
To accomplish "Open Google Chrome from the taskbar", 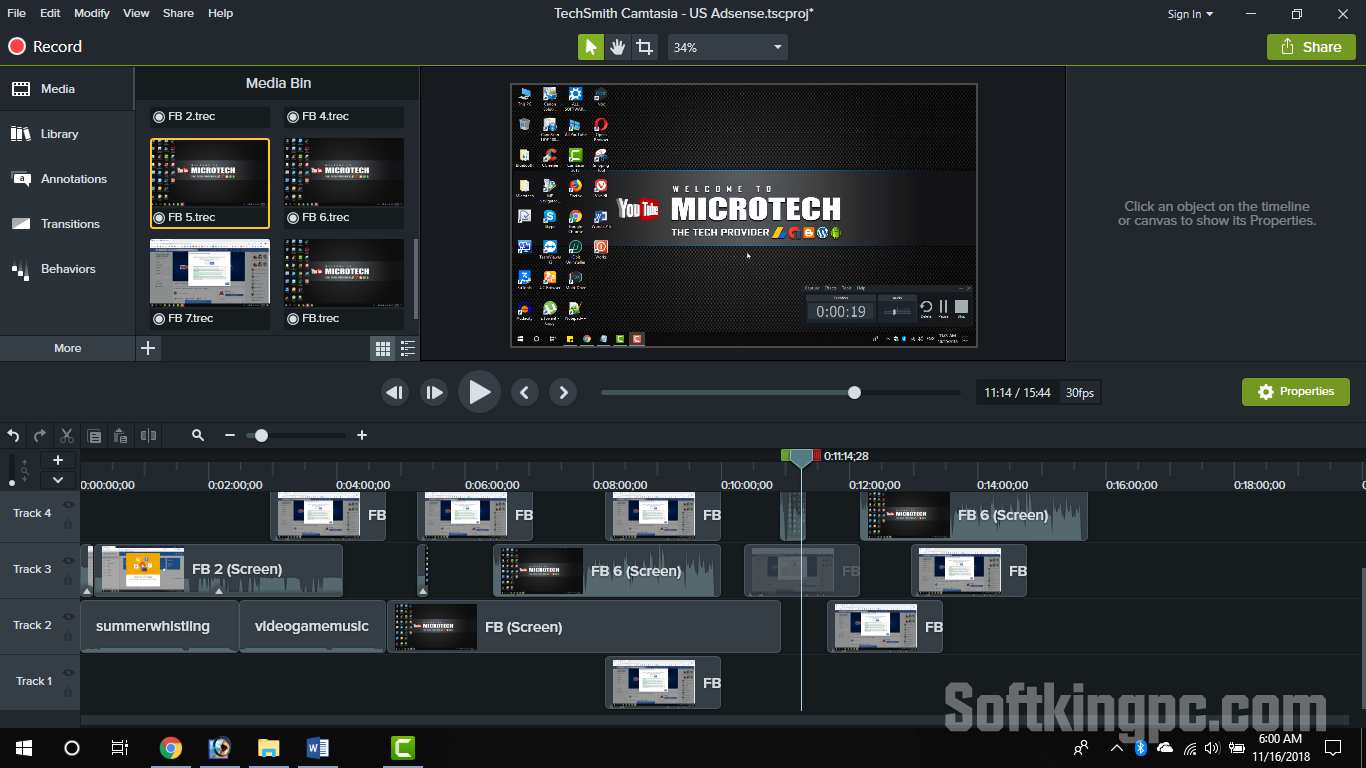I will (x=171, y=748).
